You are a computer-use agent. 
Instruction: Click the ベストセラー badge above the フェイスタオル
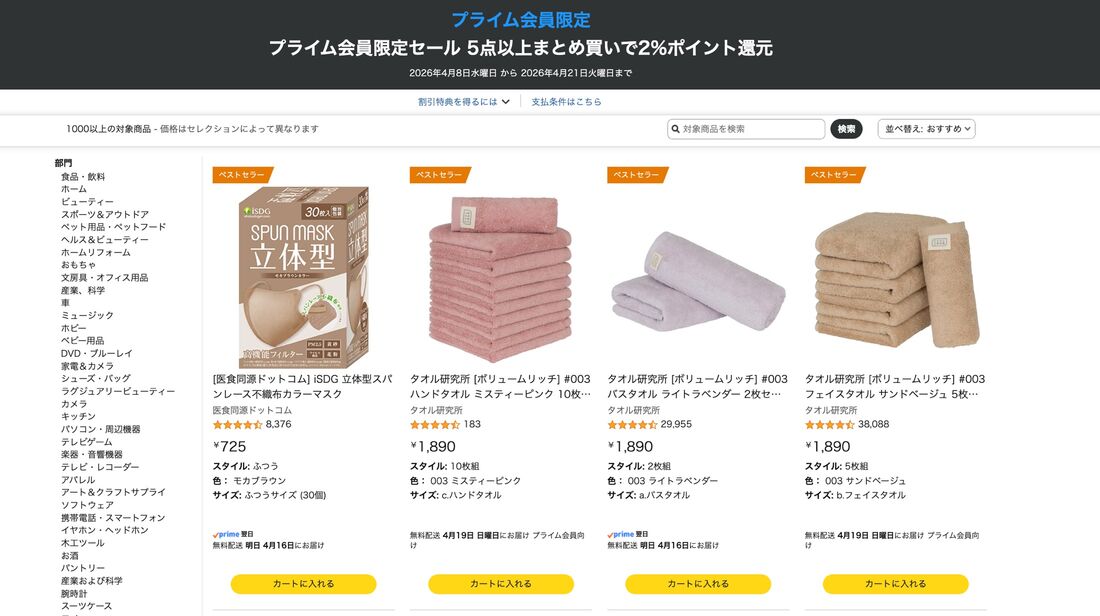[x=833, y=174]
